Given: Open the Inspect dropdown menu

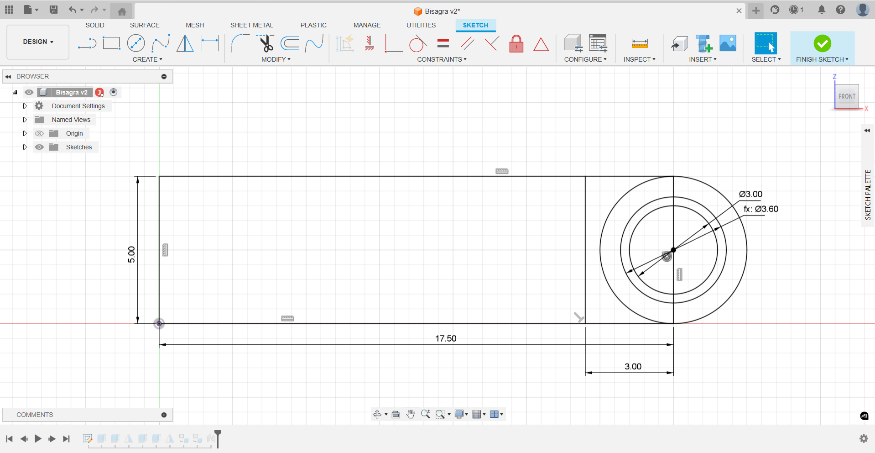Looking at the screenshot, I should pos(640,59).
